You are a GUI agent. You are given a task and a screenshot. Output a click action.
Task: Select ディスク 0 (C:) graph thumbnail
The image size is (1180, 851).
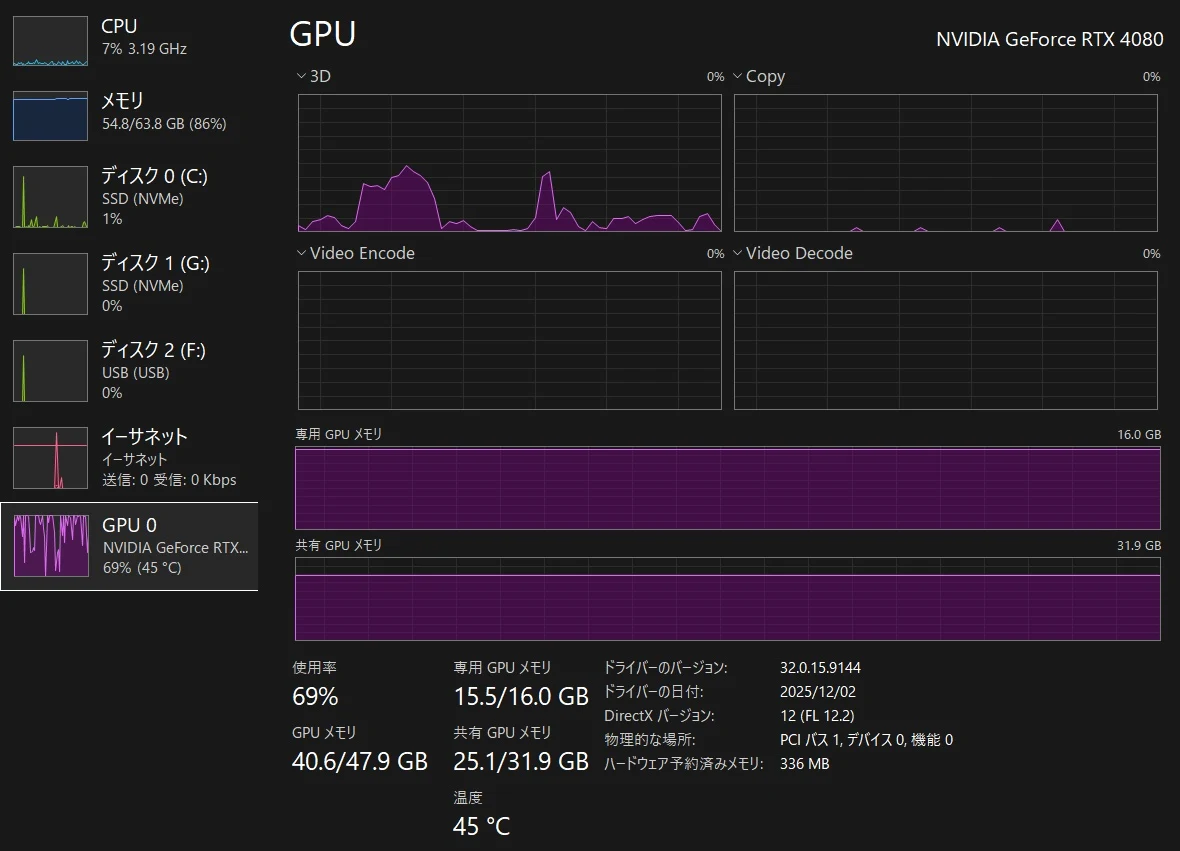click(50, 197)
